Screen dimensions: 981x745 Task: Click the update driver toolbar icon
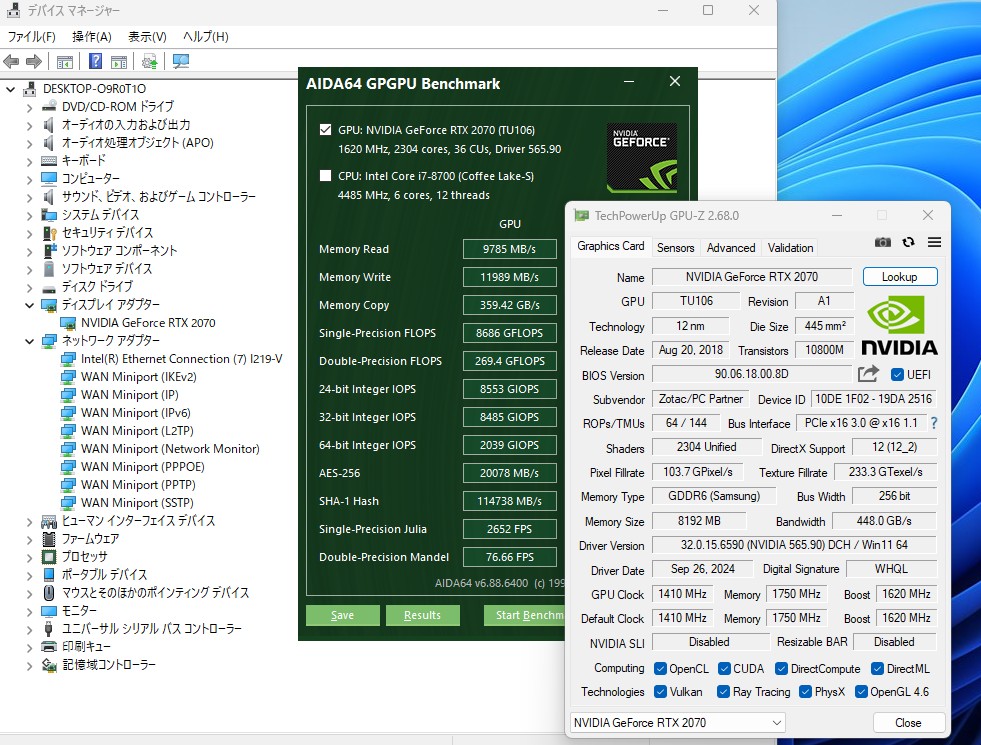pos(149,62)
